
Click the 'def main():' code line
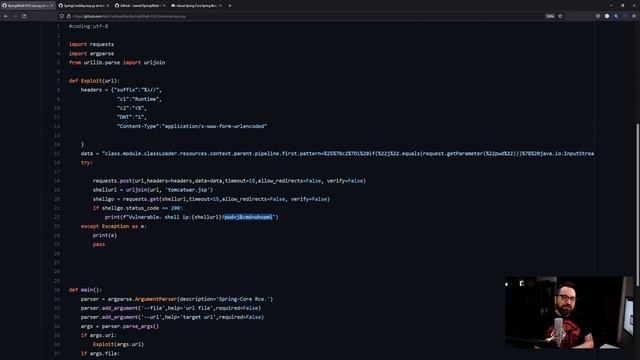(85, 290)
